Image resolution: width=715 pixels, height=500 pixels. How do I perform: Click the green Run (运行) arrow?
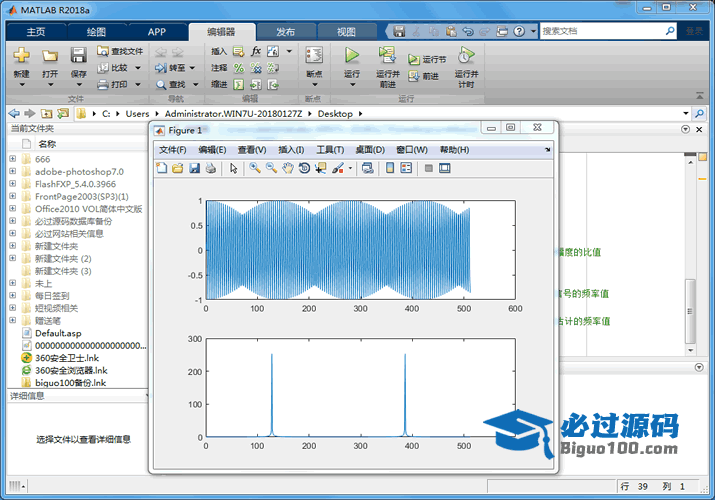pyautogui.click(x=352, y=55)
